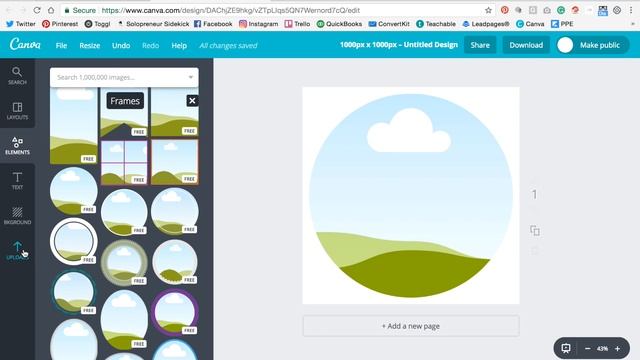Open the Instagram bookmark
This screenshot has height=360, width=640.
tap(258, 24)
